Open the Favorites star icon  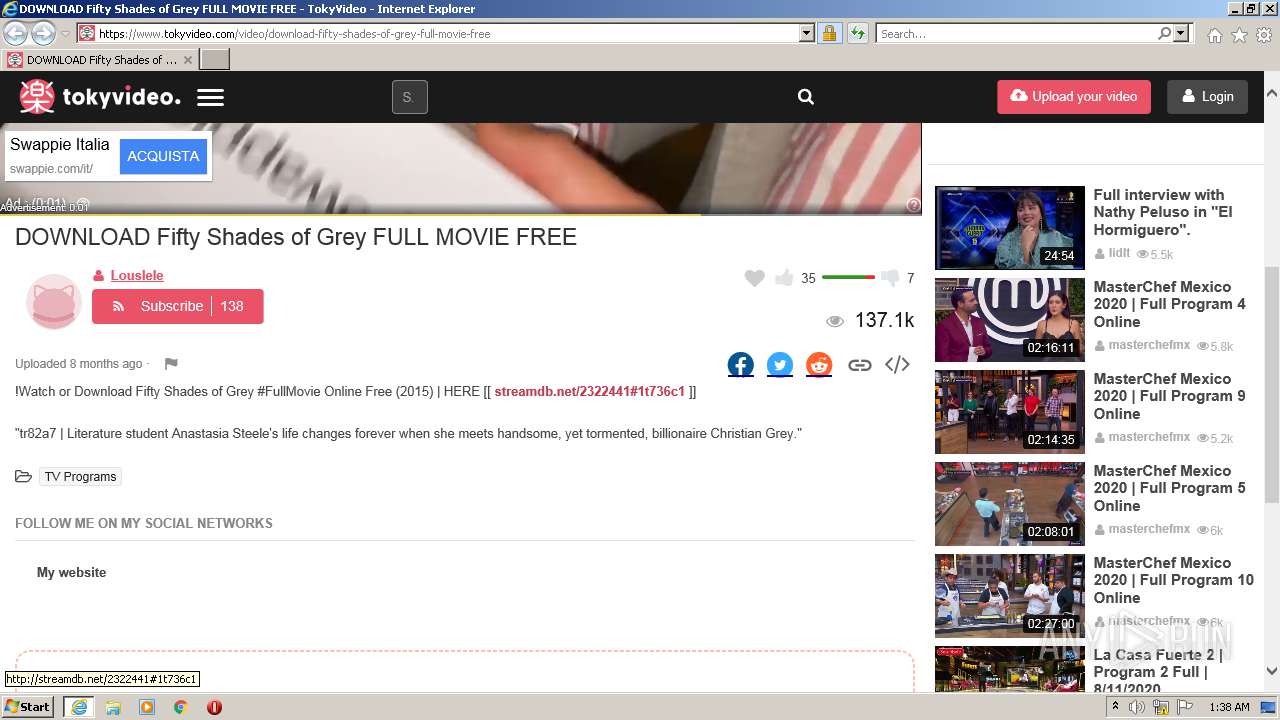point(1239,35)
